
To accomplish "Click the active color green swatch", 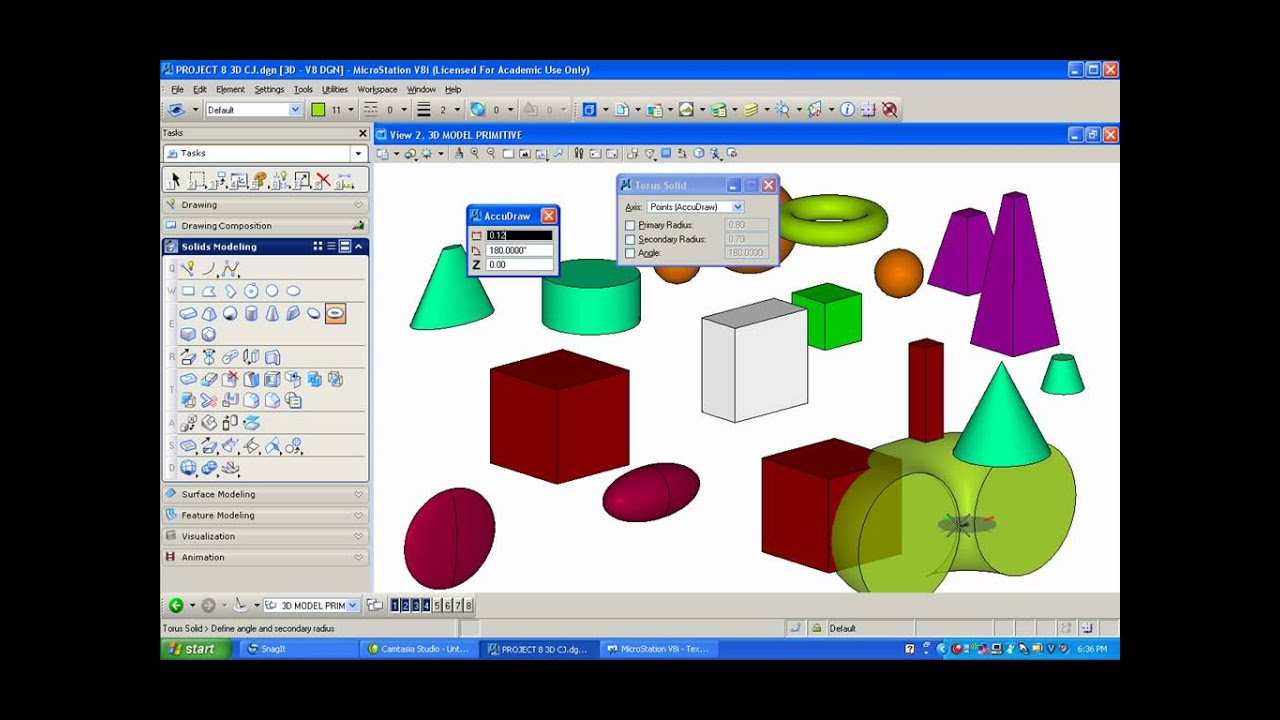I will click(318, 110).
